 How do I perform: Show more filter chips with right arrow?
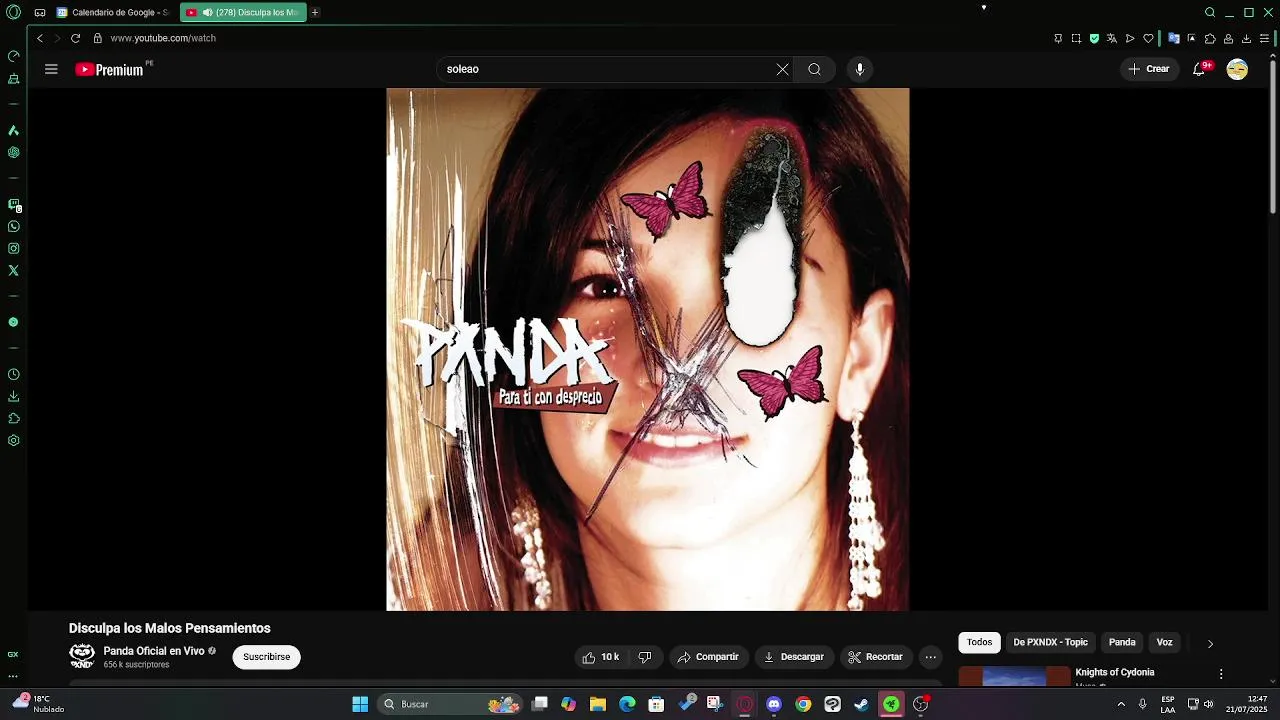[x=1210, y=643]
